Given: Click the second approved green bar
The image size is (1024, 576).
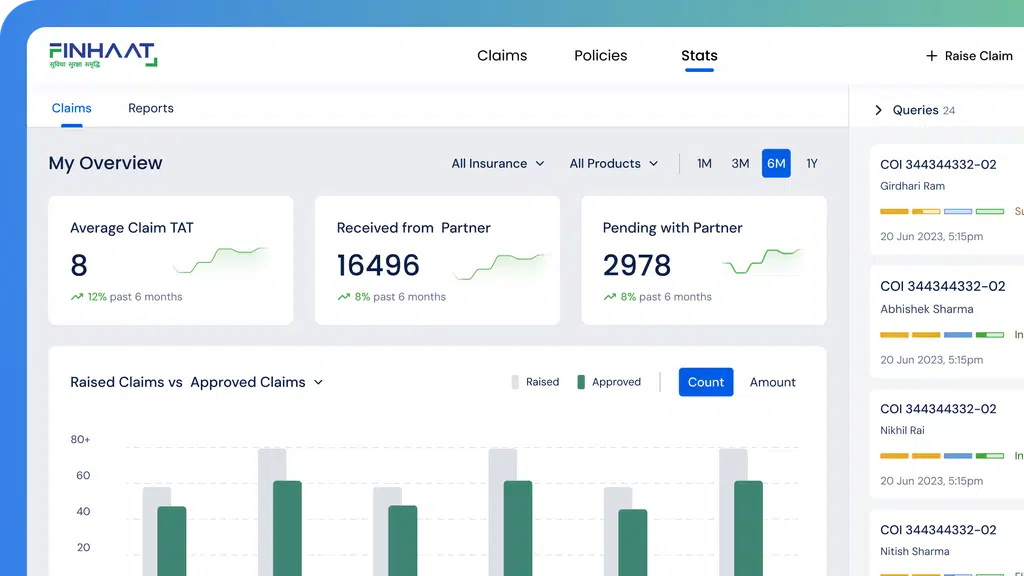Looking at the screenshot, I should [287, 528].
